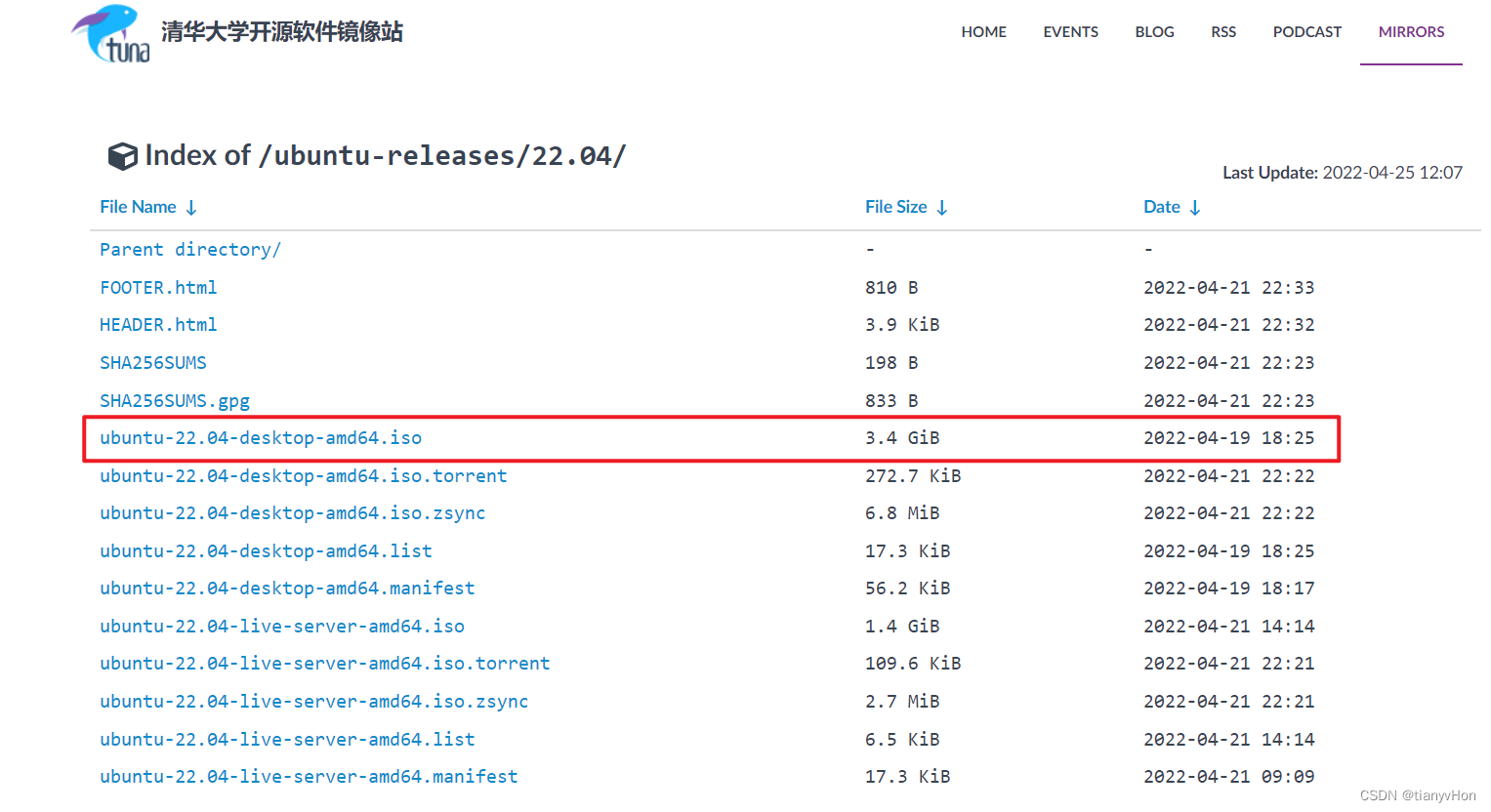Click the 6.5 KiB file size cell
1491x812 pixels.
point(902,740)
